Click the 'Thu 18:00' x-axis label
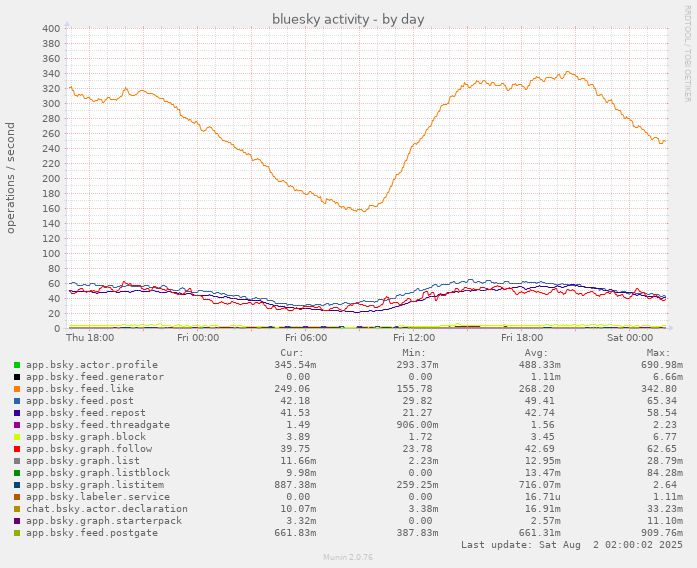The width and height of the screenshot is (697, 568). [90, 338]
